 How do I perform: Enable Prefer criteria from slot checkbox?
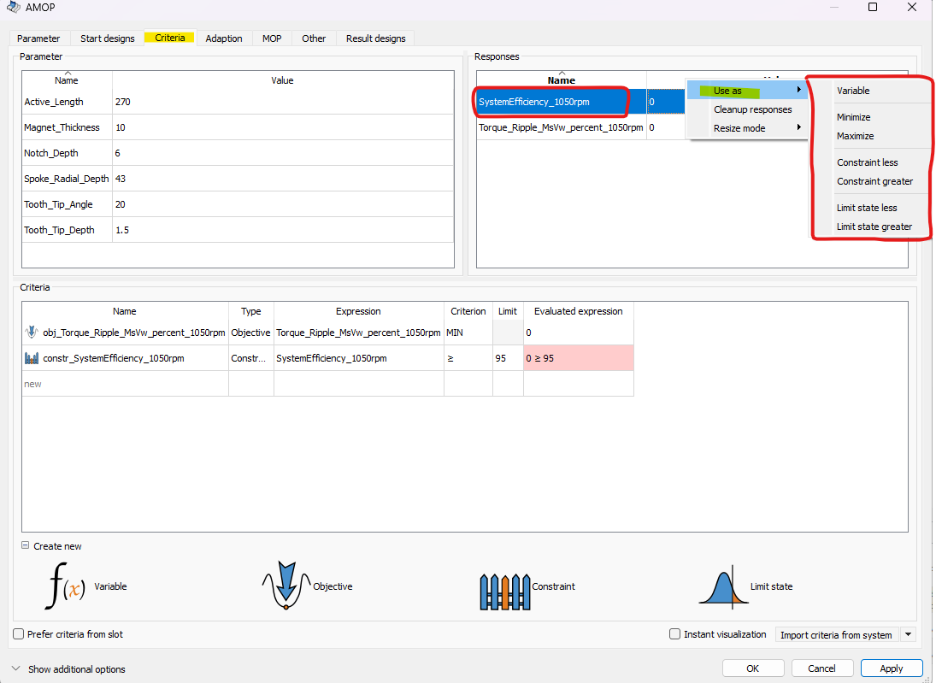click(19, 634)
